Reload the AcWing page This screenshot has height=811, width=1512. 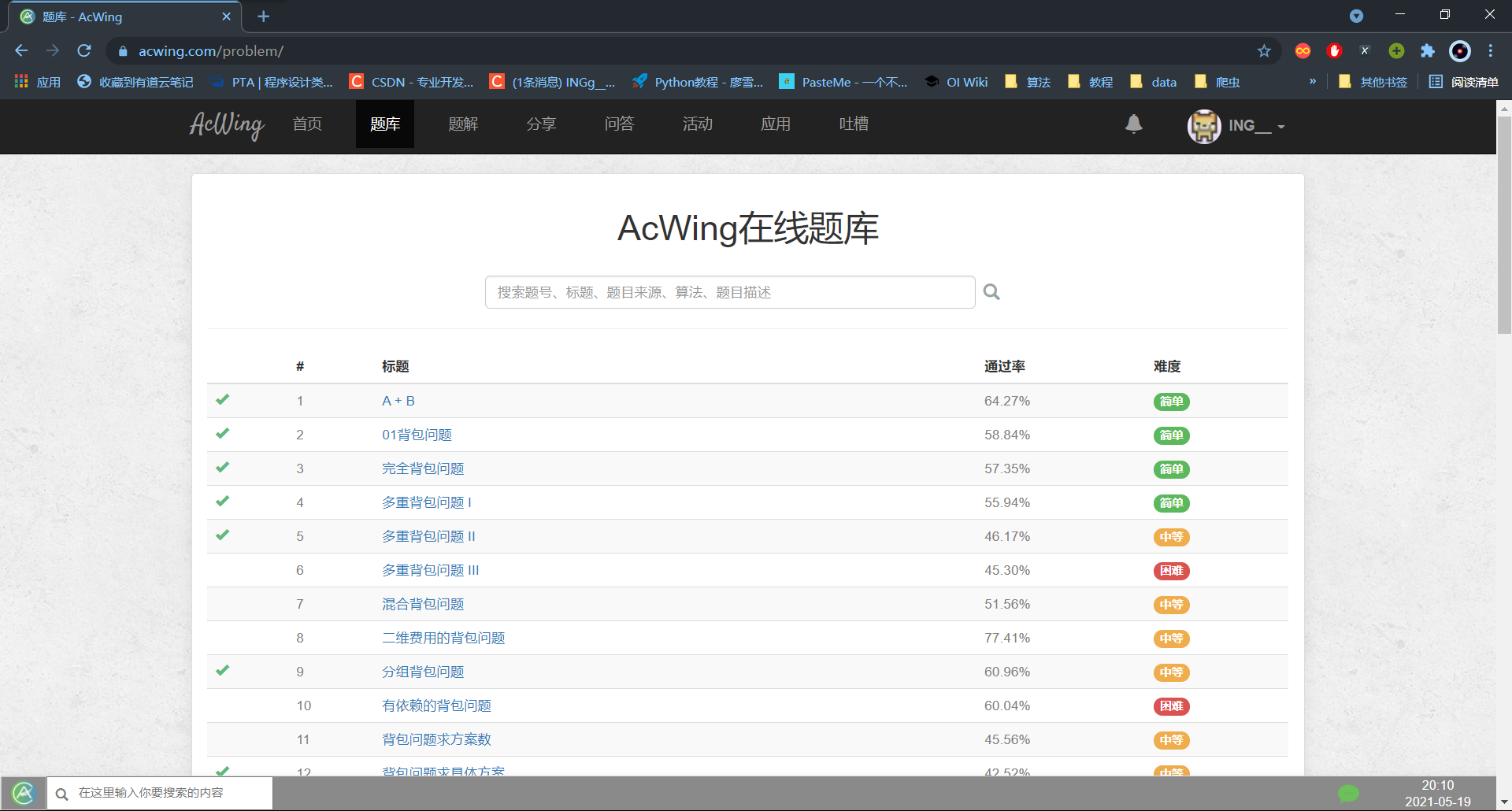(x=84, y=50)
